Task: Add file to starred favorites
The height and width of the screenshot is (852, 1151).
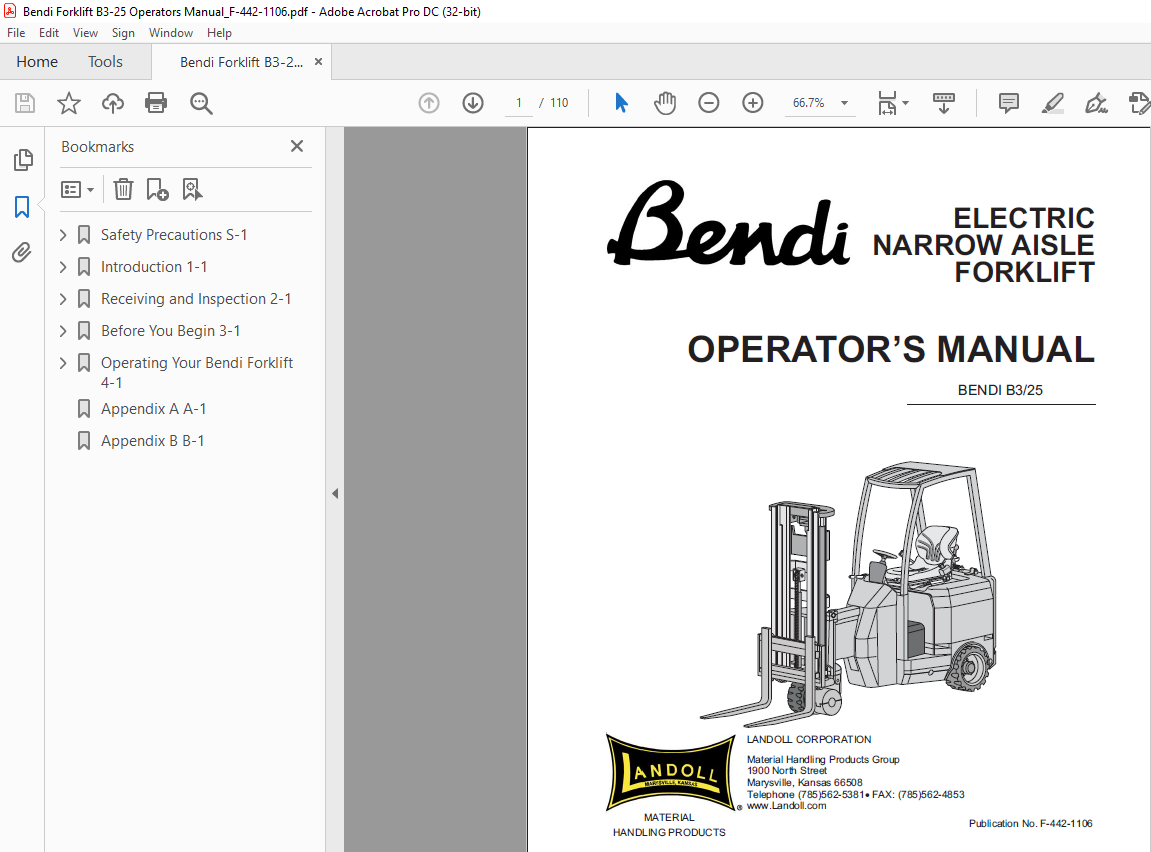Action: coord(69,103)
